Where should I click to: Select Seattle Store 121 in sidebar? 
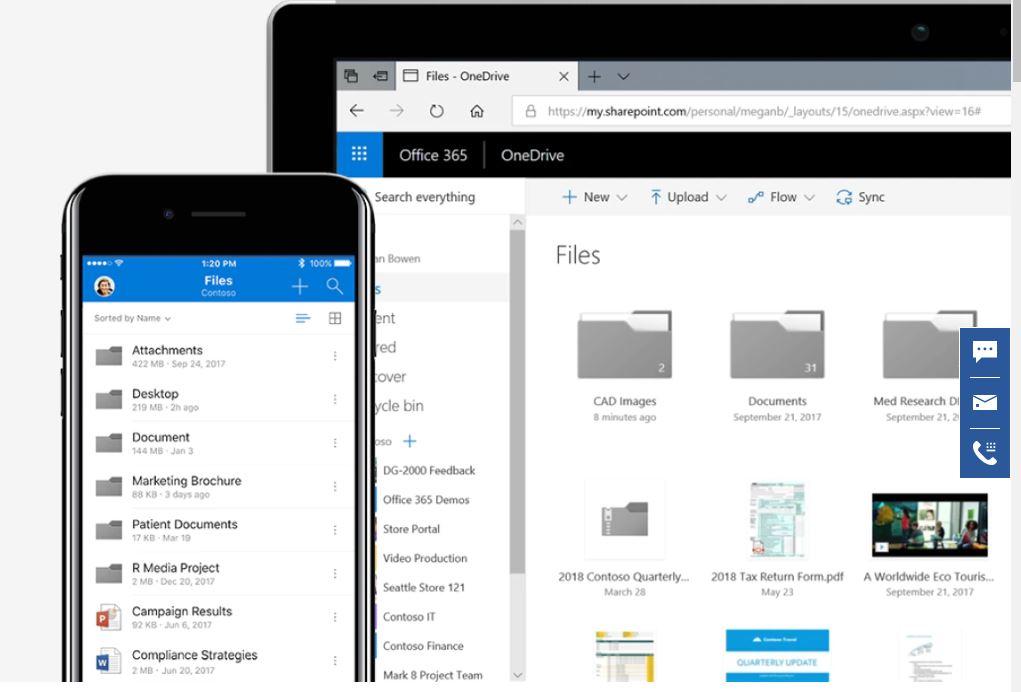(424, 587)
